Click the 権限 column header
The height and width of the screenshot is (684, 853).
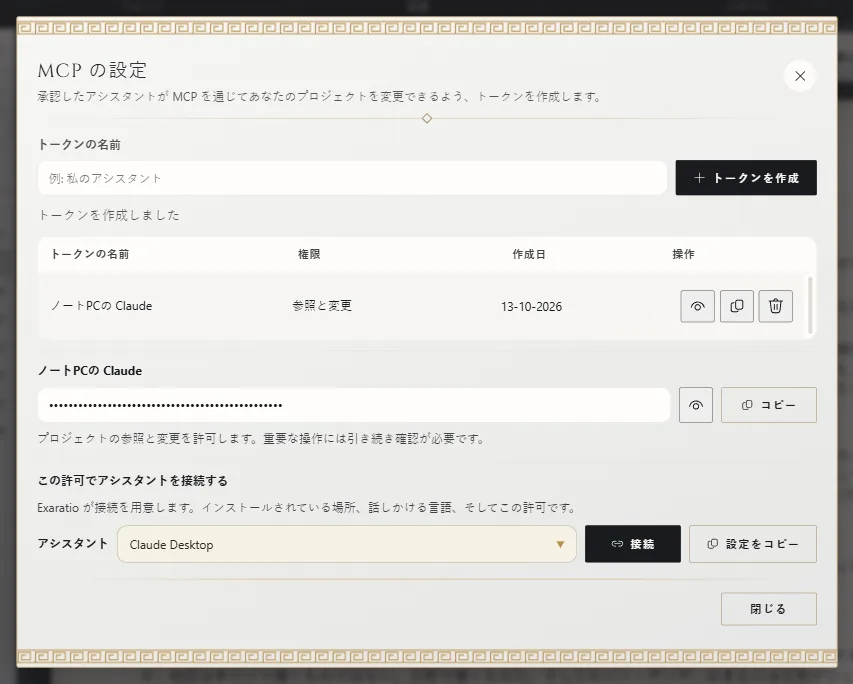(x=309, y=254)
